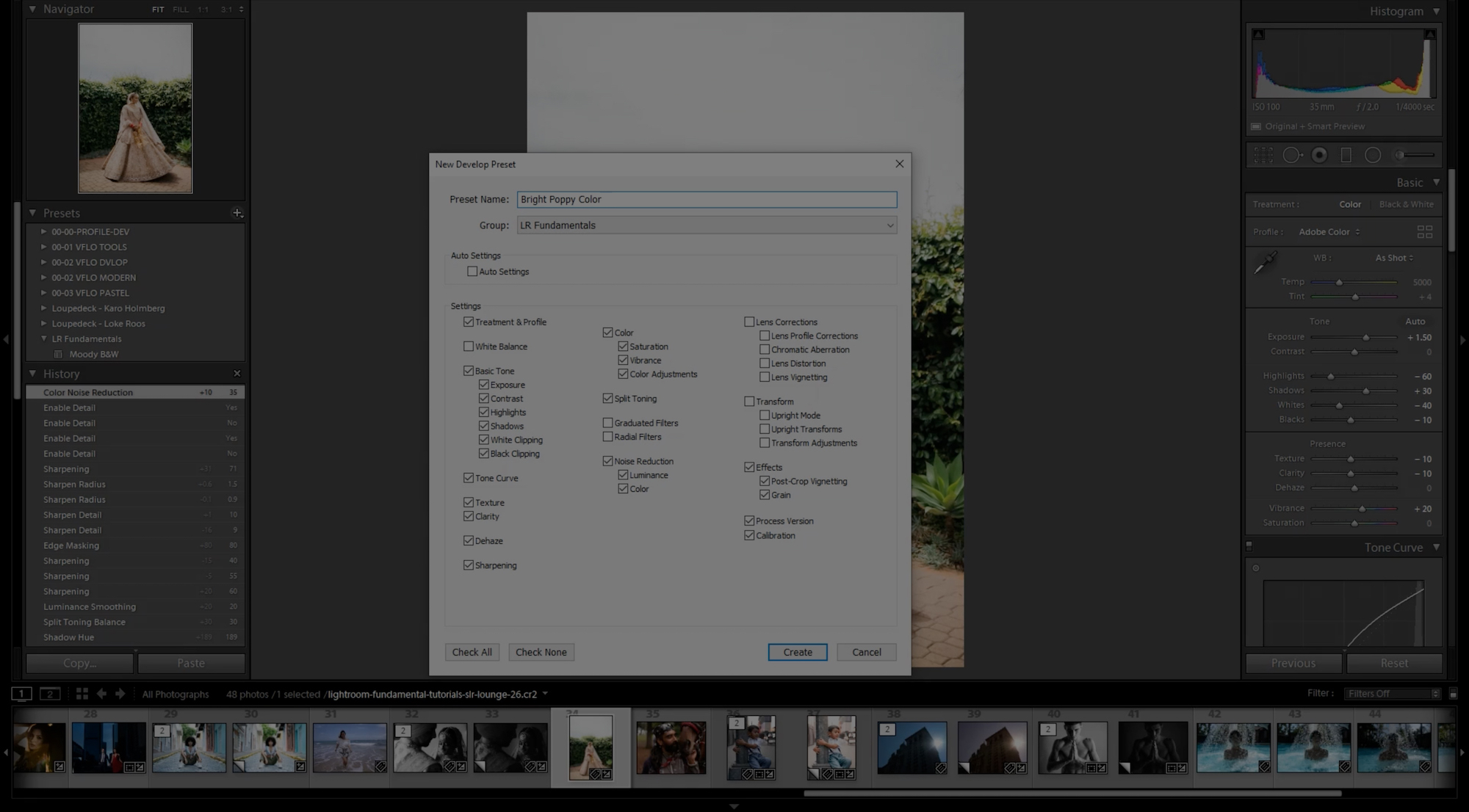Select the radial filter circle tool
This screenshot has height=812, width=1469.
tap(1373, 155)
